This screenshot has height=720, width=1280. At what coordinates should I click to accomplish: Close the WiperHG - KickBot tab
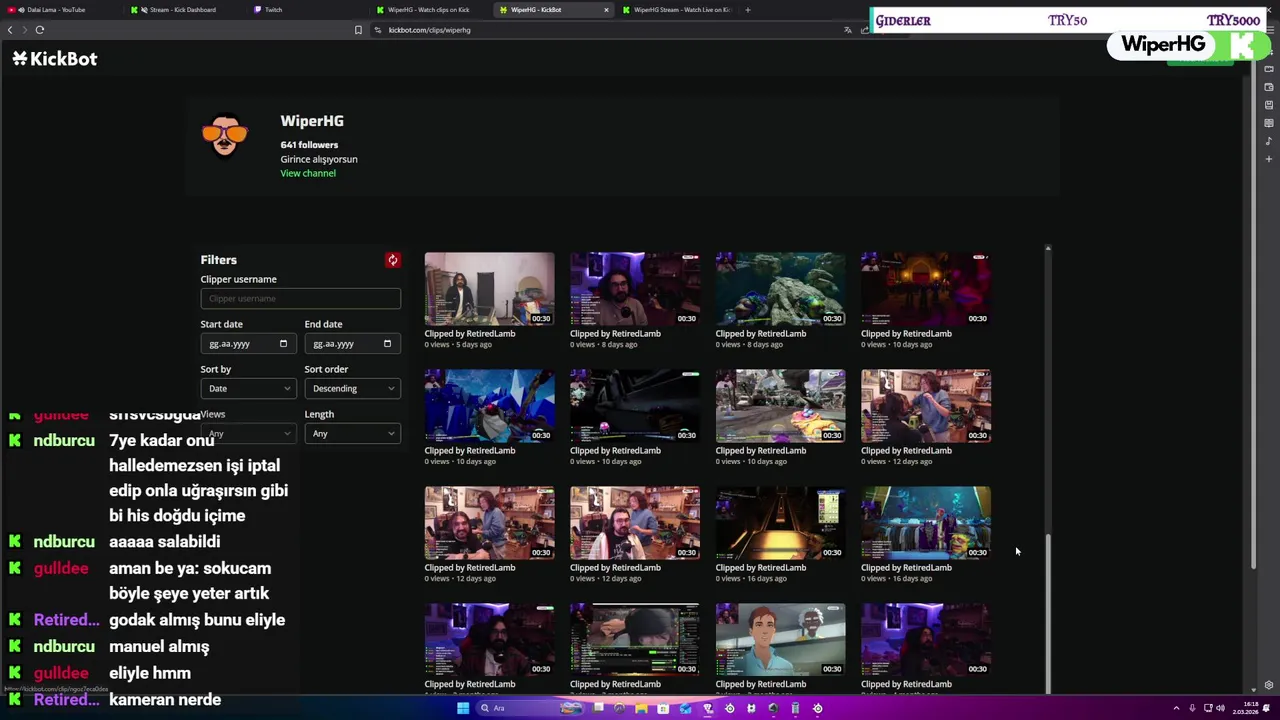(x=606, y=10)
